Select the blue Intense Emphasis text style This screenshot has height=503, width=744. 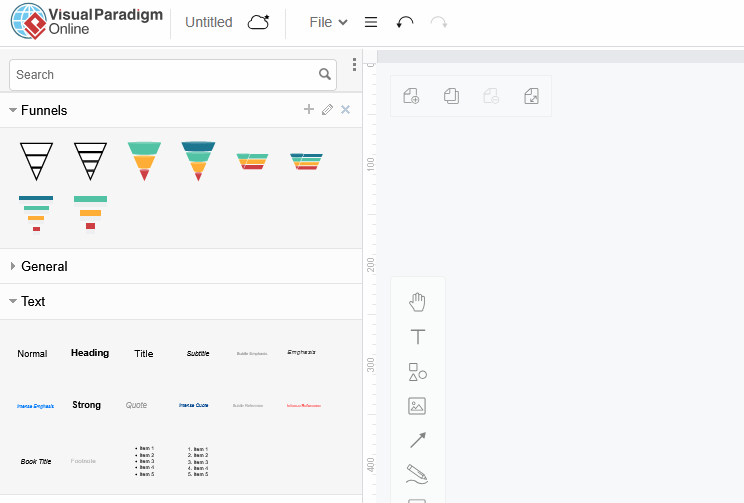point(36,406)
